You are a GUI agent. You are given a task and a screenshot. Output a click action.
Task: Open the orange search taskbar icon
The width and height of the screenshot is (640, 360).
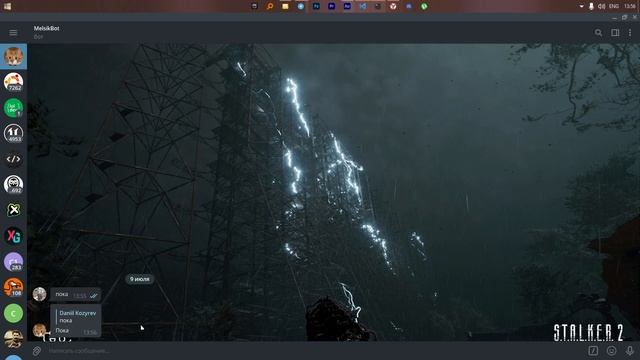click(270, 6)
